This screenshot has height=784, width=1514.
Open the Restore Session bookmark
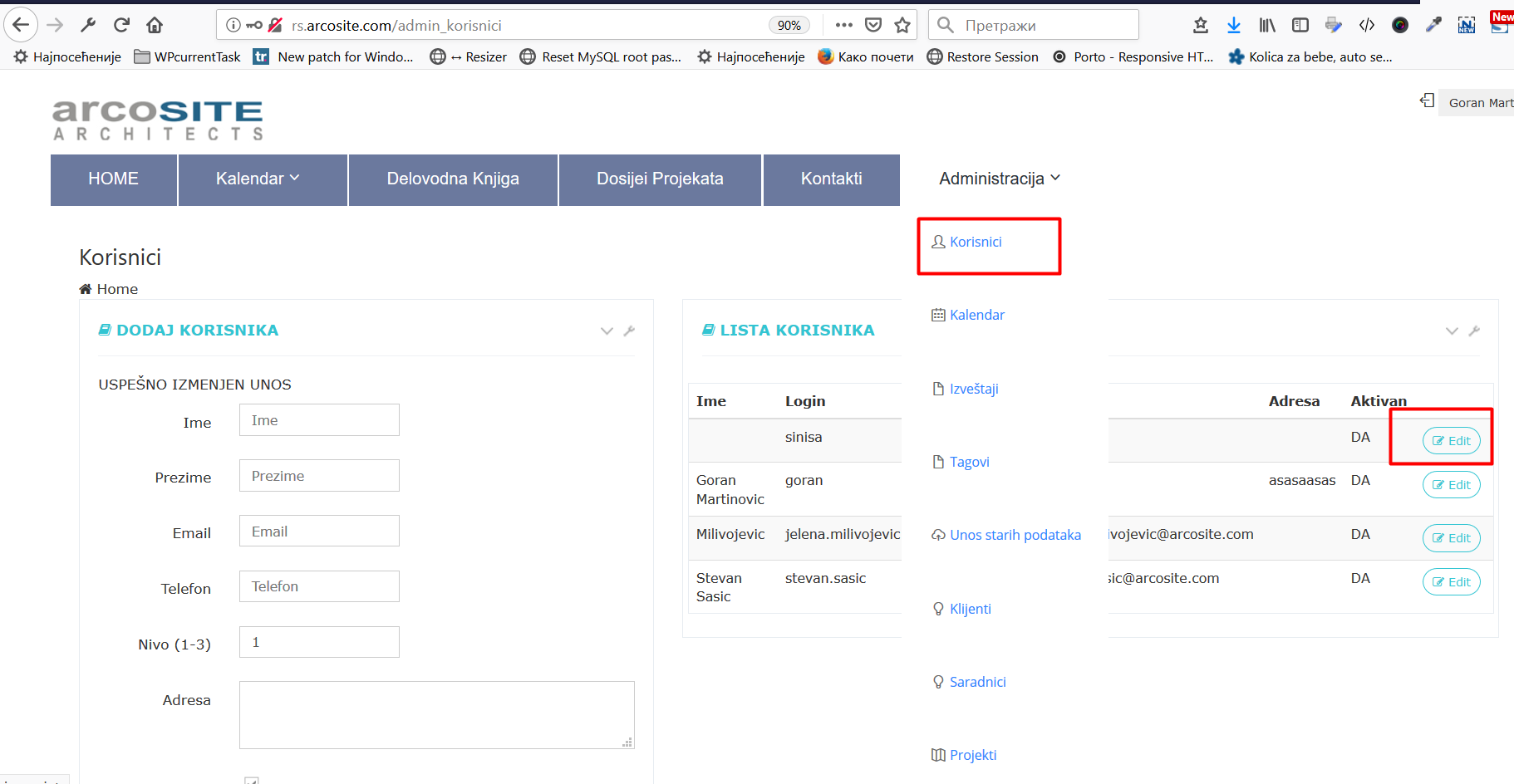click(x=983, y=56)
